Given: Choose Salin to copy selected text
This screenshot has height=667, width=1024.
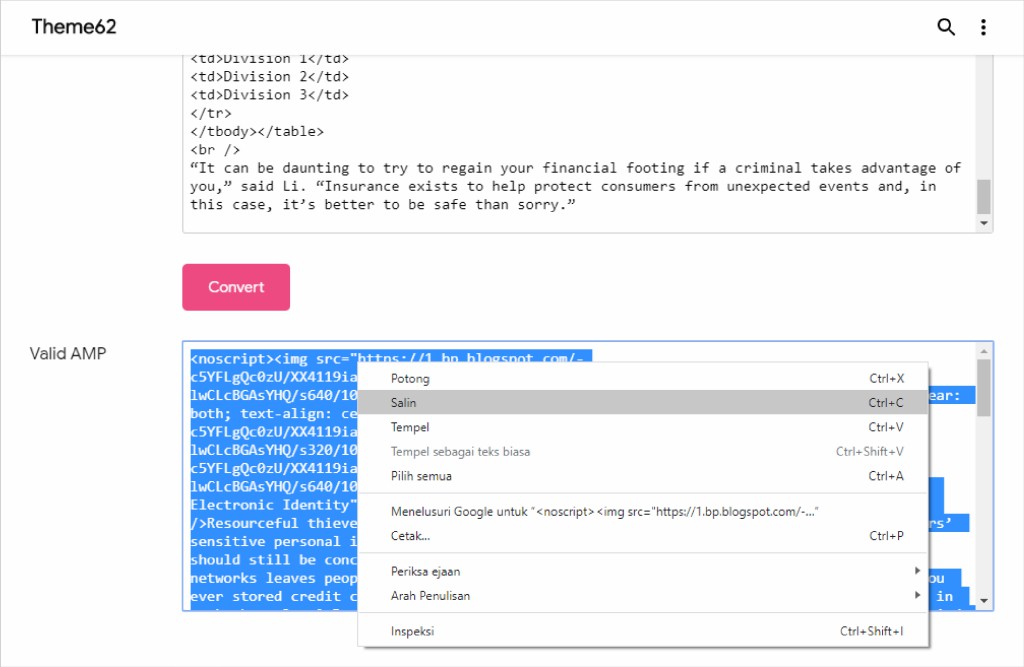Looking at the screenshot, I should (643, 402).
